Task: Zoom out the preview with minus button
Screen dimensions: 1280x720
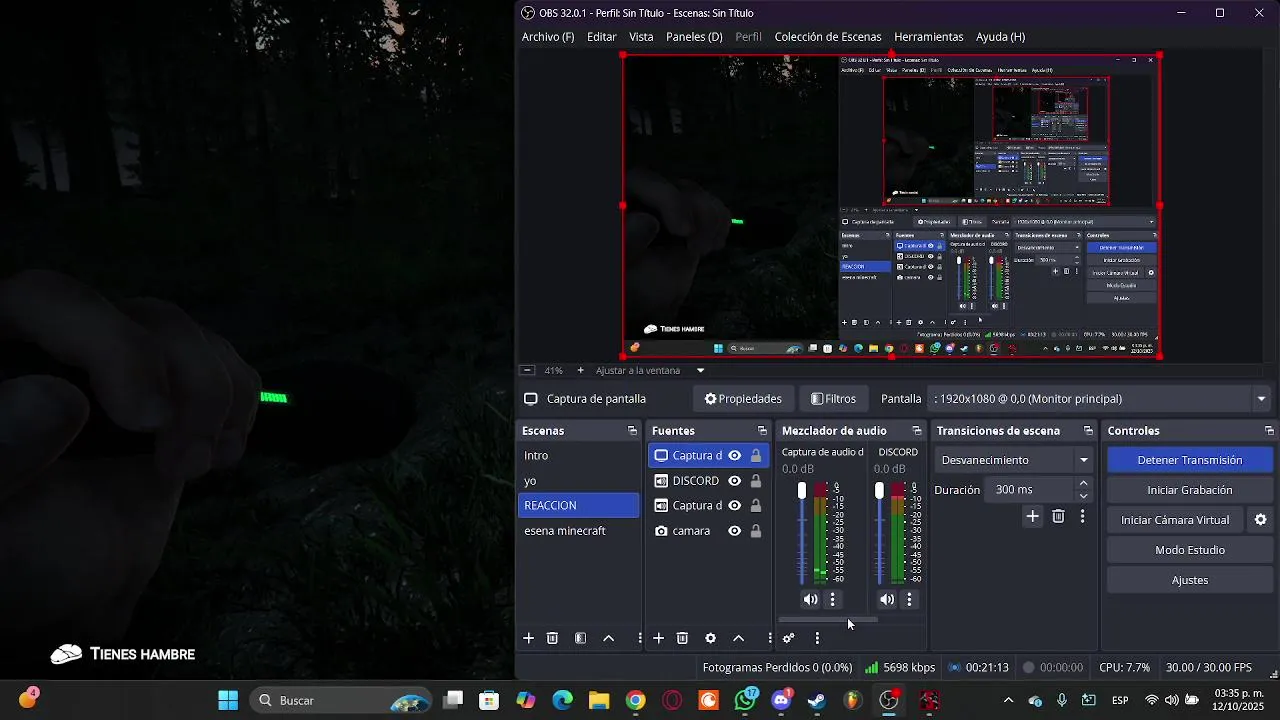Action: (x=527, y=370)
